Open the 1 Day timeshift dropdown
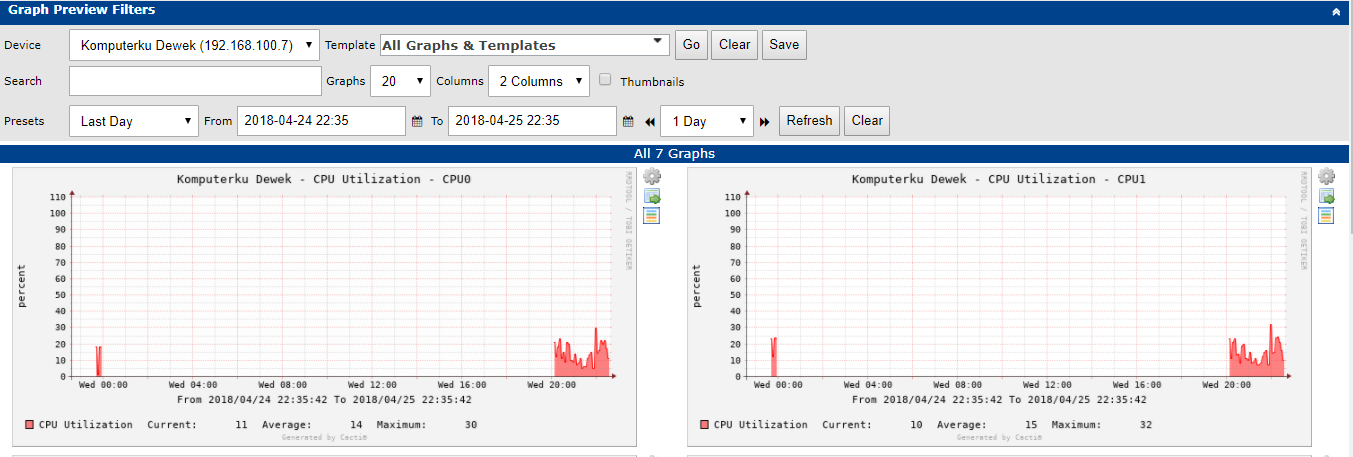This screenshot has width=1353, height=457. click(x=706, y=121)
